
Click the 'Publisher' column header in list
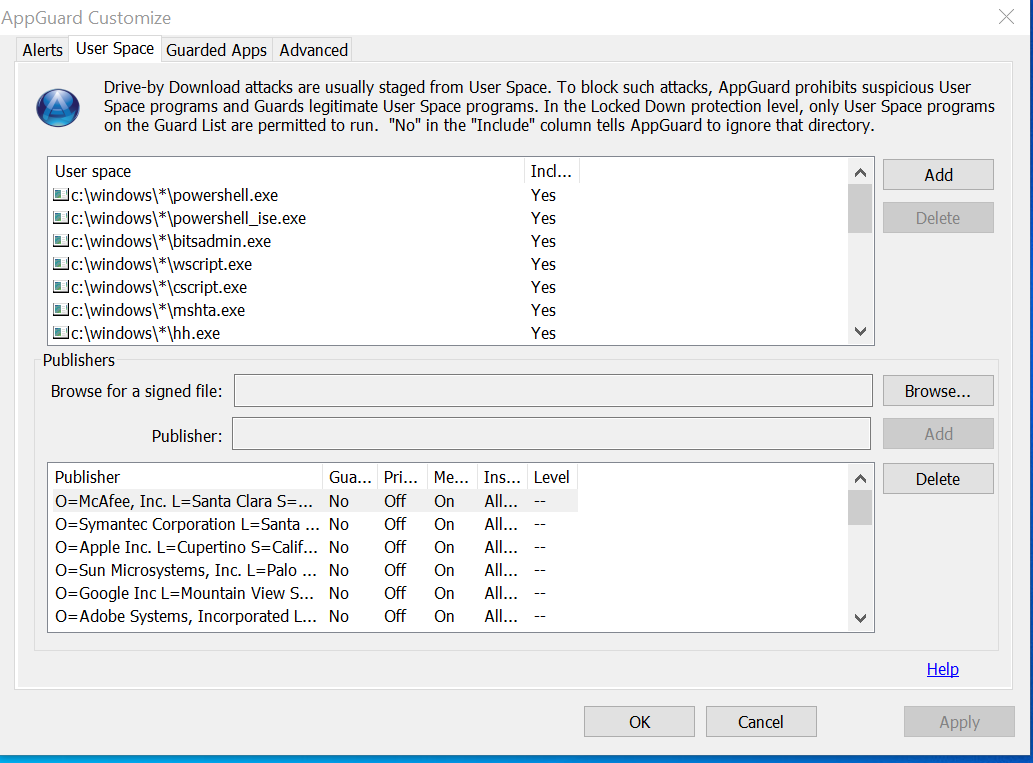[x=185, y=477]
